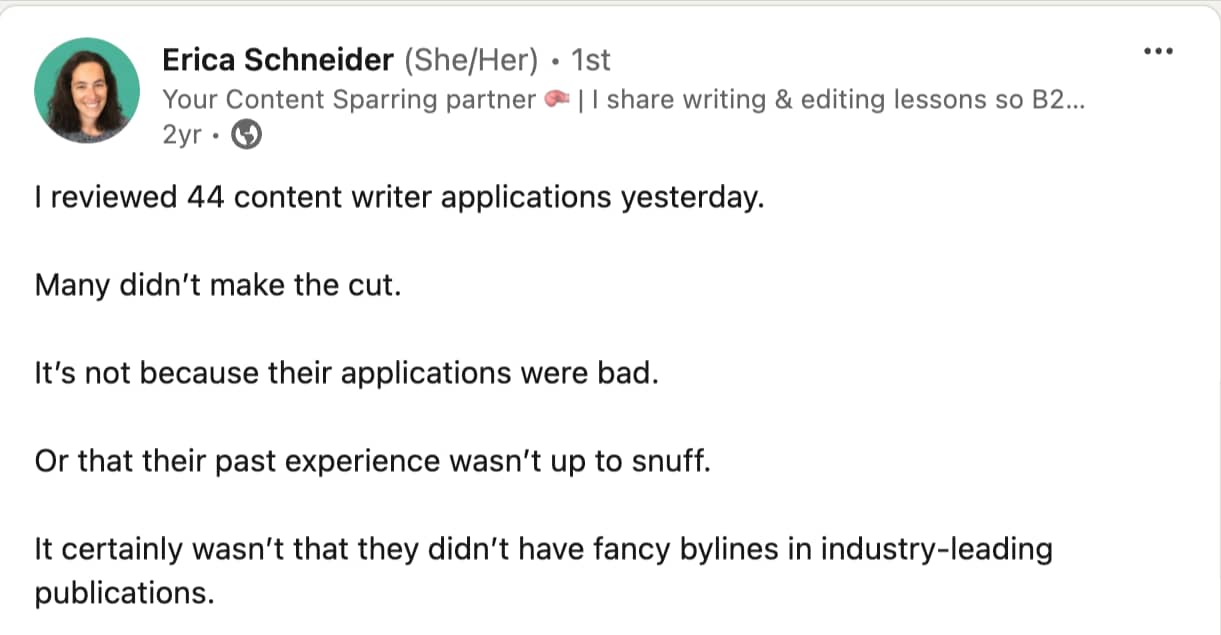This screenshot has width=1221, height=635.
Task: Click the line 'I reviewed 44 content writer applications'
Action: [x=399, y=197]
